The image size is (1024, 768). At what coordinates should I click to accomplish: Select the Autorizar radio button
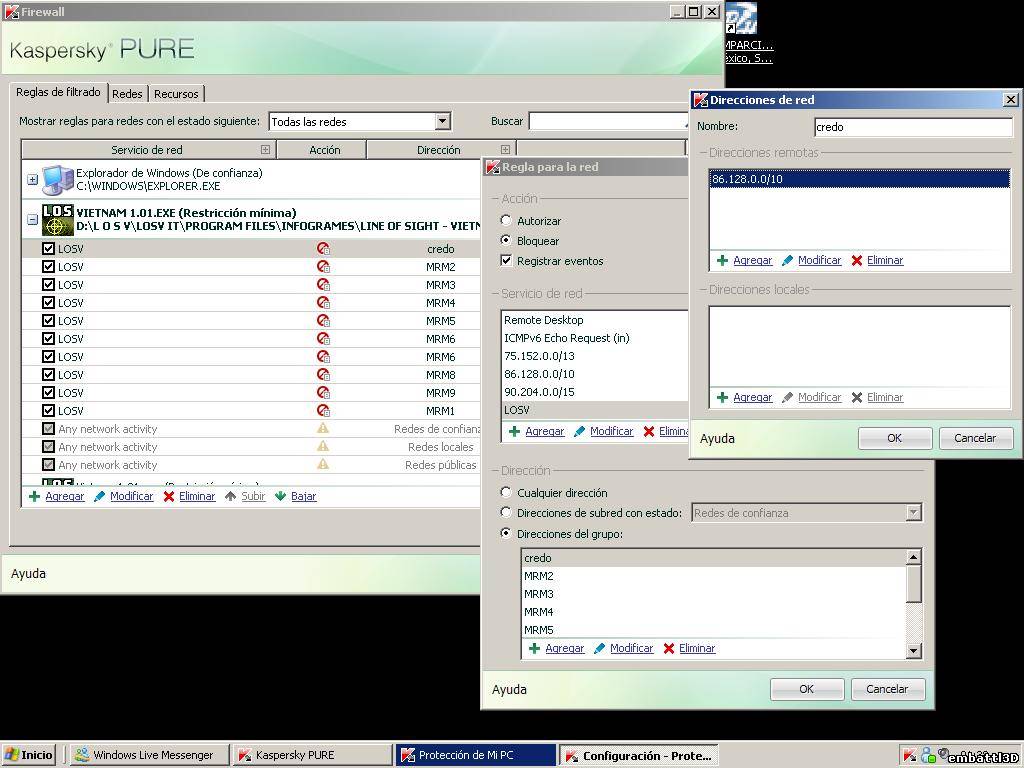tap(506, 221)
